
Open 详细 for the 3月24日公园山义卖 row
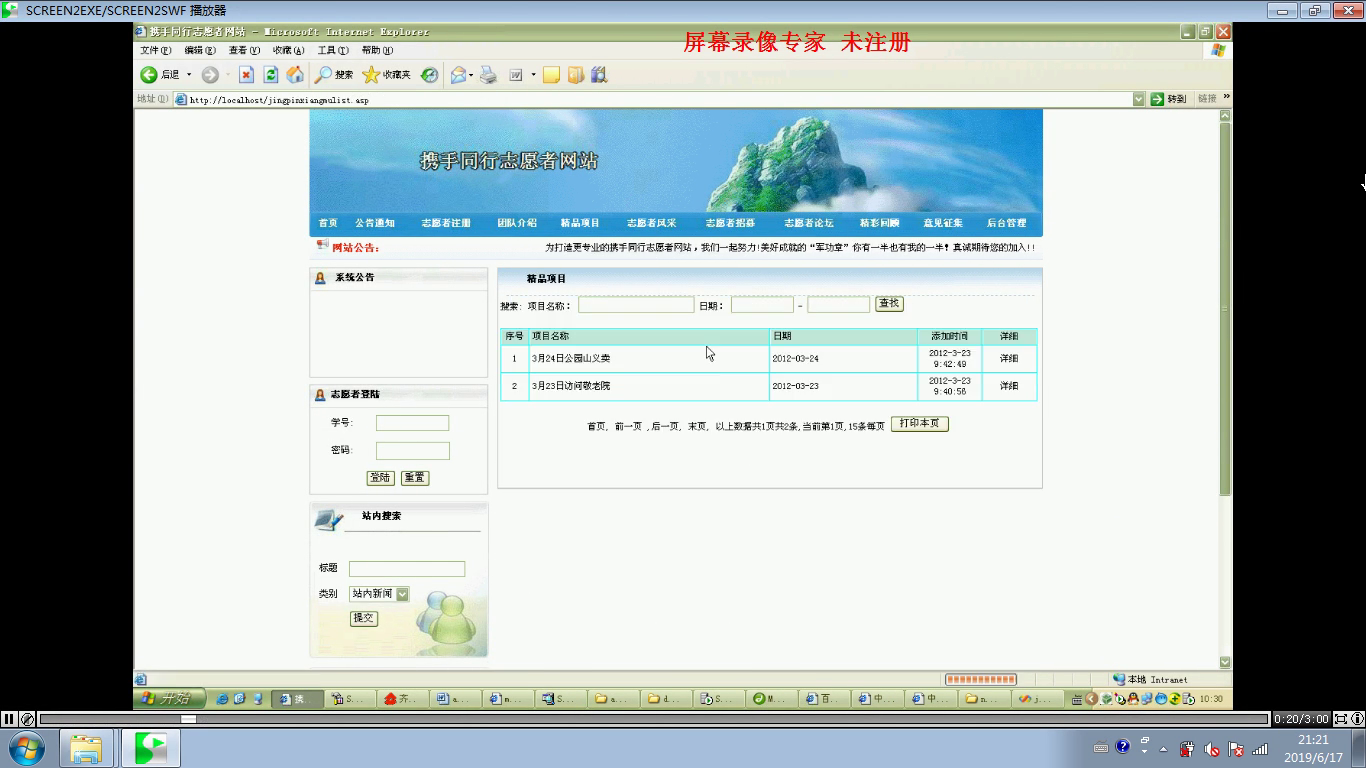pos(1009,358)
